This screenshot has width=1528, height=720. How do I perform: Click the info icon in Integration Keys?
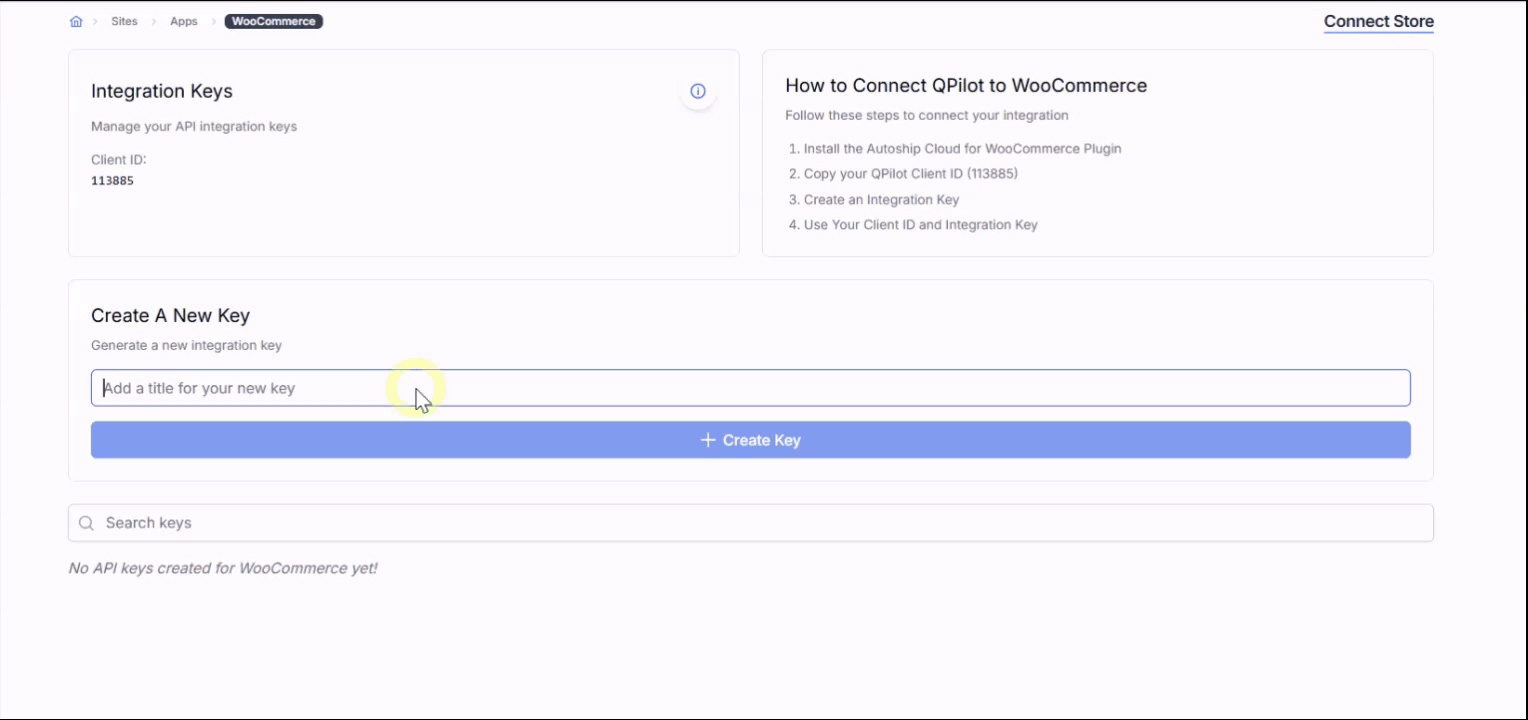point(698,91)
